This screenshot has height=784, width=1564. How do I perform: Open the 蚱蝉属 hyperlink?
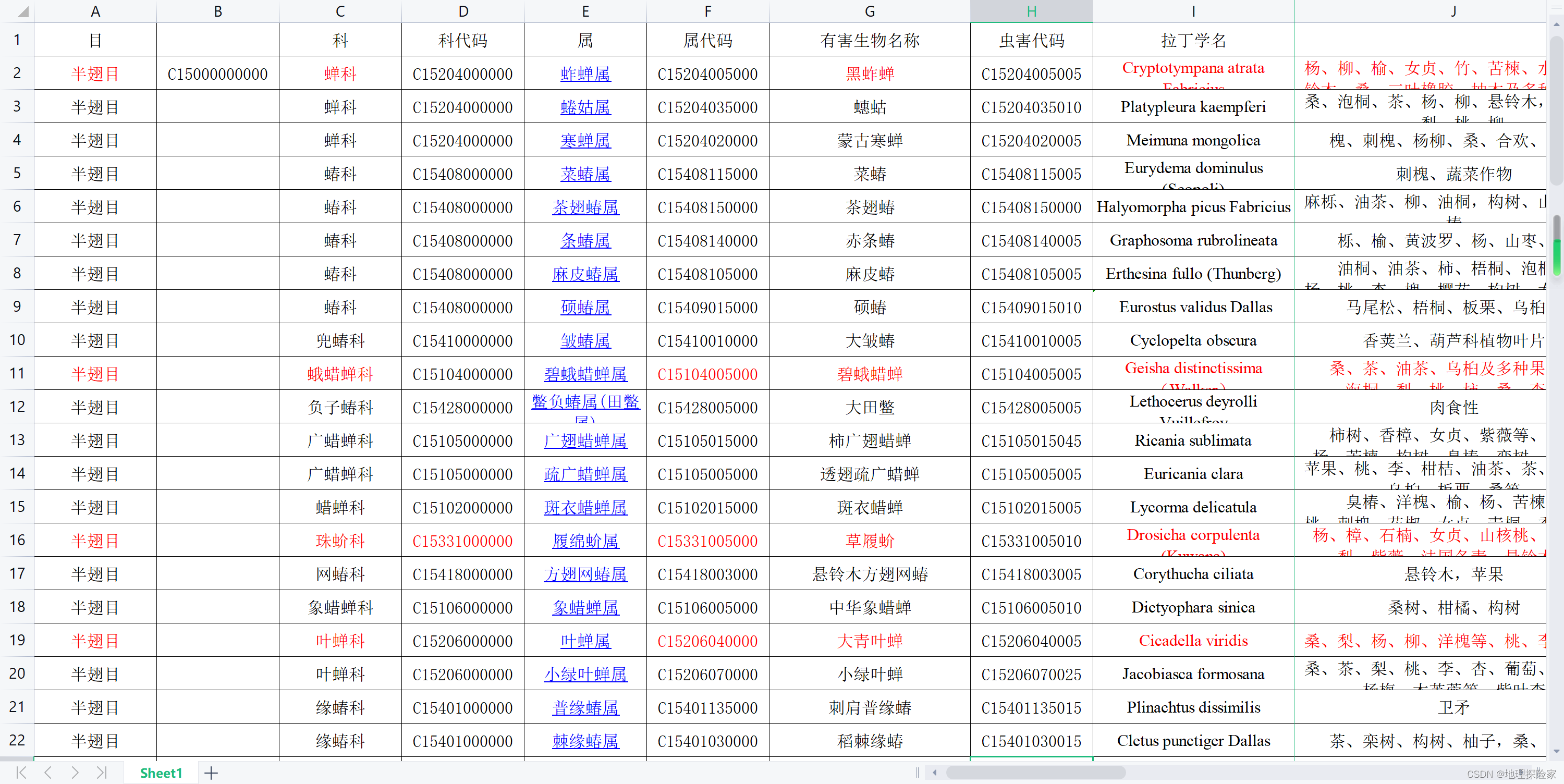tap(585, 74)
